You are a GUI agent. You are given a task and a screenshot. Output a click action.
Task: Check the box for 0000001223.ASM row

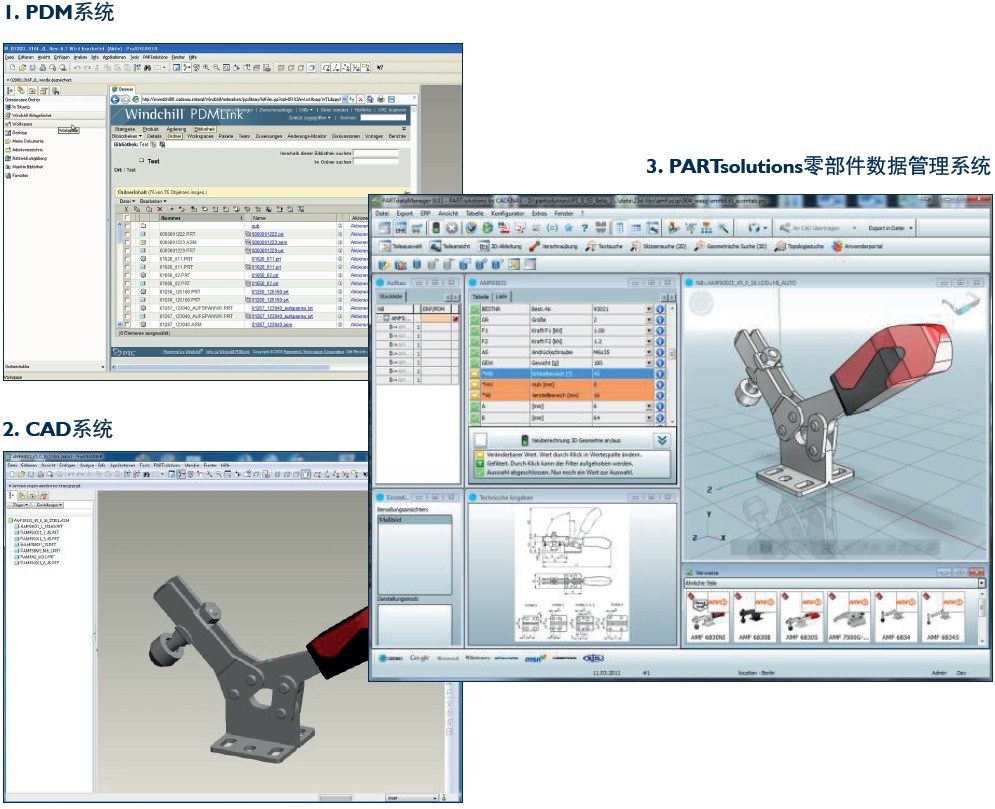point(127,242)
